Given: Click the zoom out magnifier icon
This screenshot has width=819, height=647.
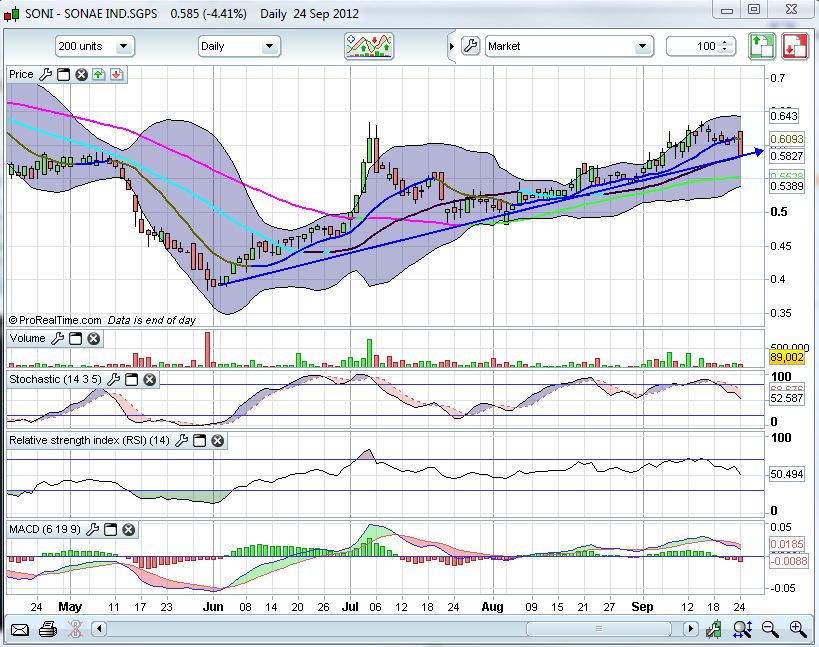Looking at the screenshot, I should (x=770, y=629).
